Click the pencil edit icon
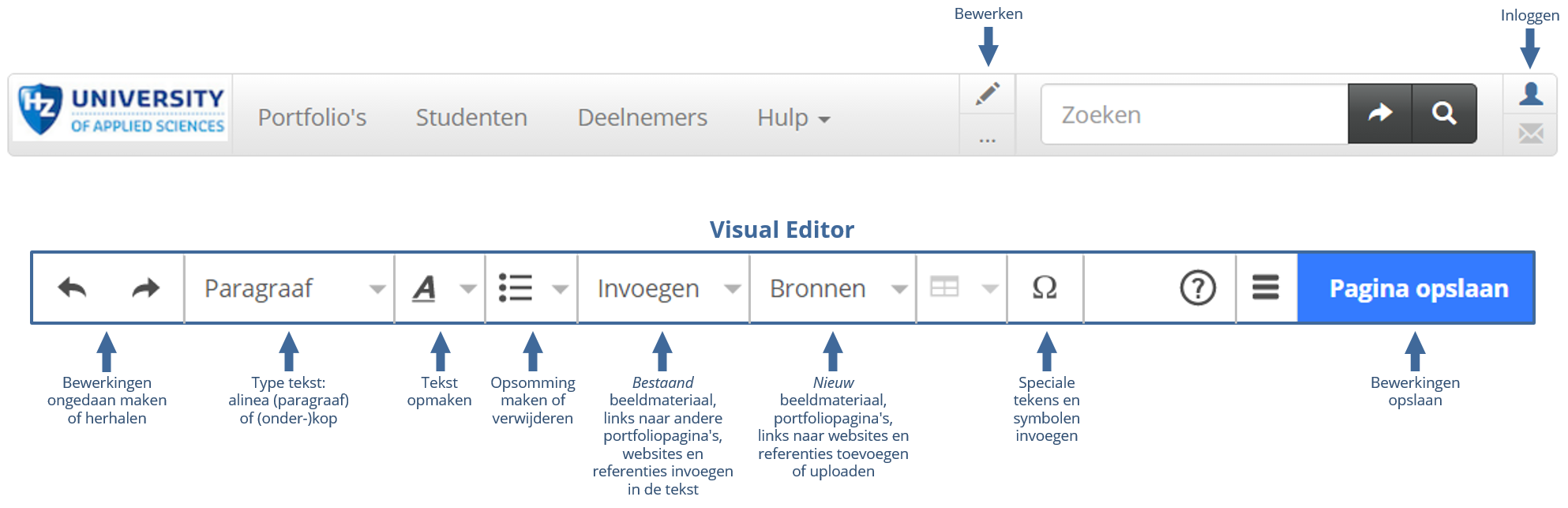The image size is (1568, 508). coord(987,94)
